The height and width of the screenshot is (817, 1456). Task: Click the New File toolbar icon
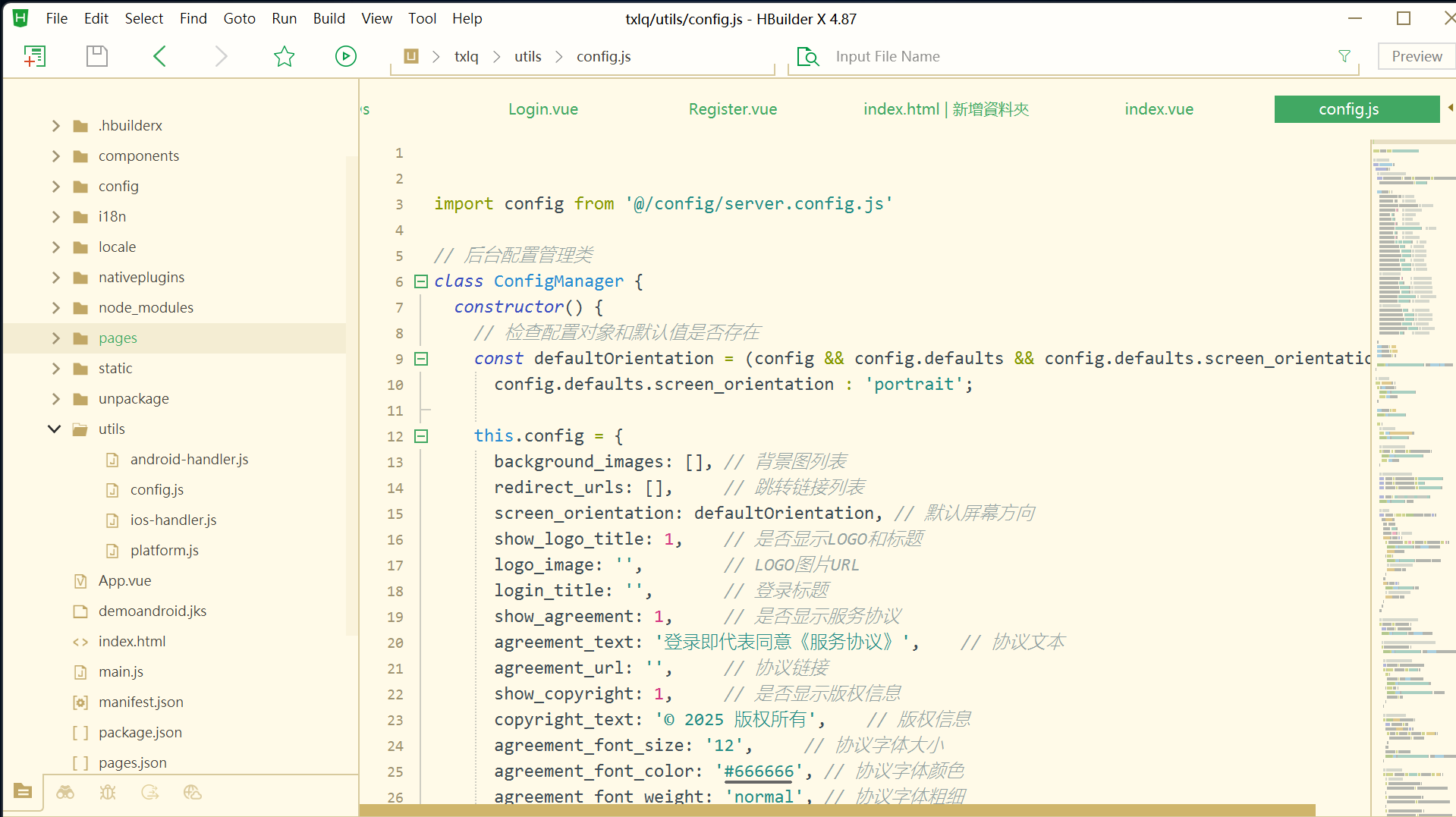[35, 56]
